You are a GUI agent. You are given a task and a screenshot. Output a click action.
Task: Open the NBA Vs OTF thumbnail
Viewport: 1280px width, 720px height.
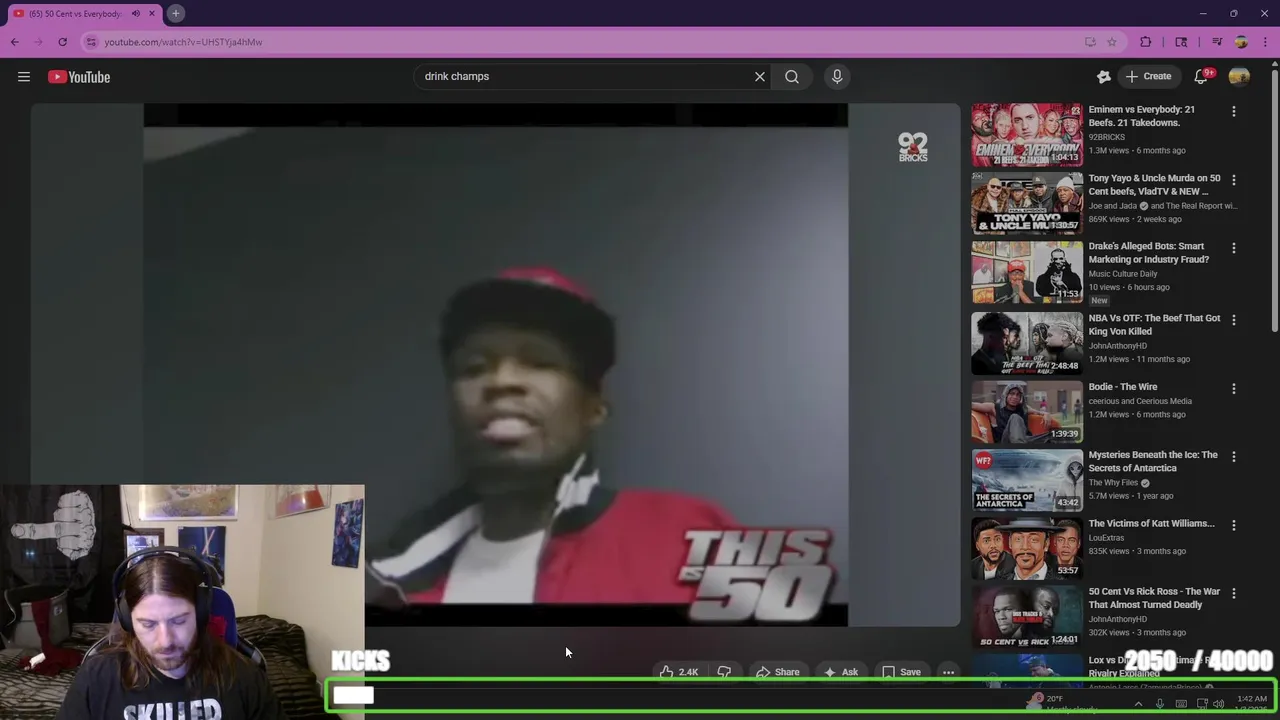coord(1026,343)
